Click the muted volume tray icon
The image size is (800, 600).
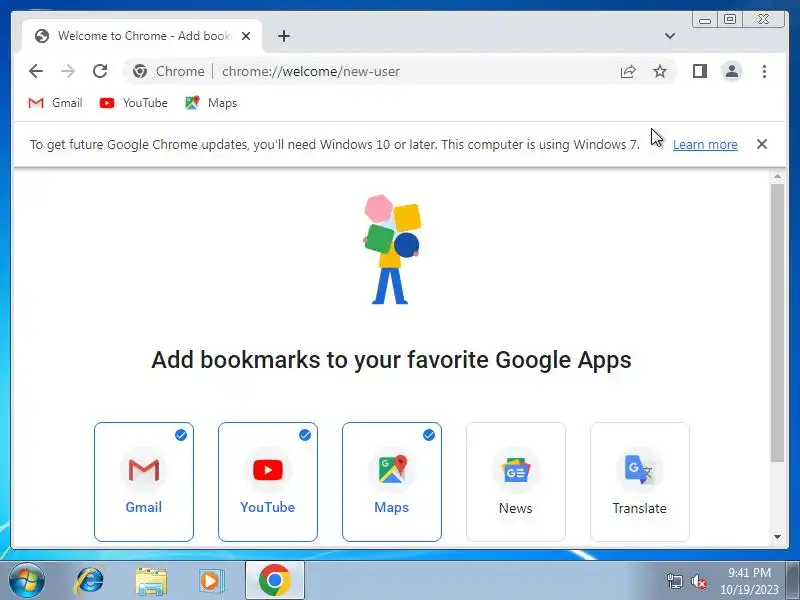click(698, 581)
